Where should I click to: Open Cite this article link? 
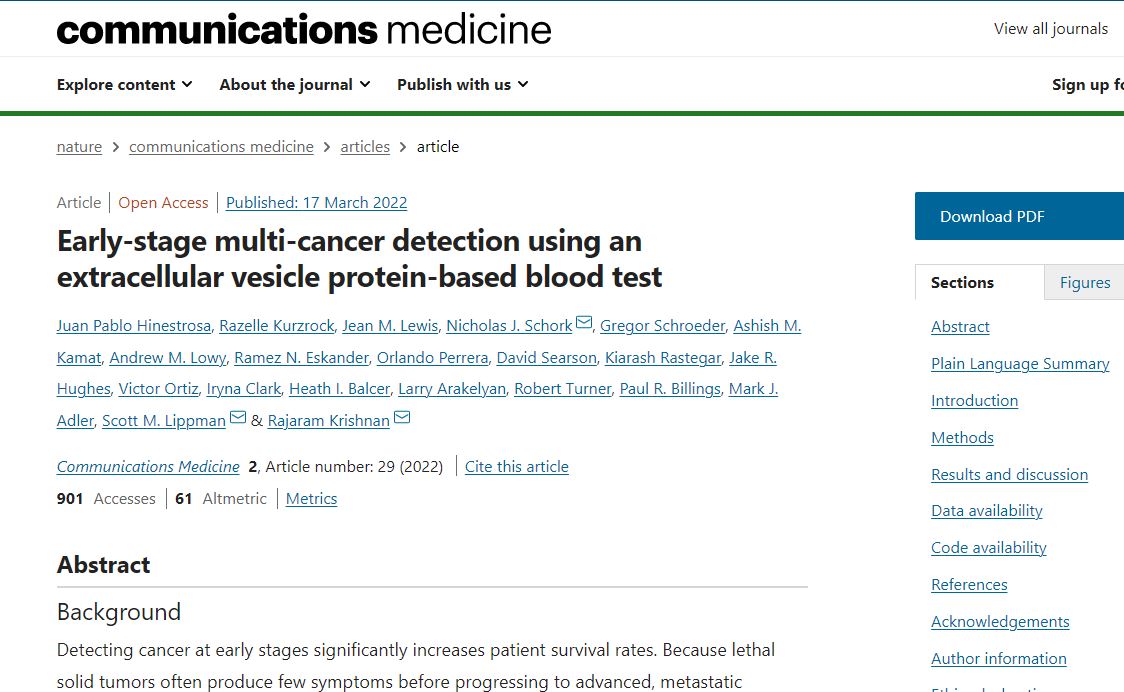click(x=517, y=467)
